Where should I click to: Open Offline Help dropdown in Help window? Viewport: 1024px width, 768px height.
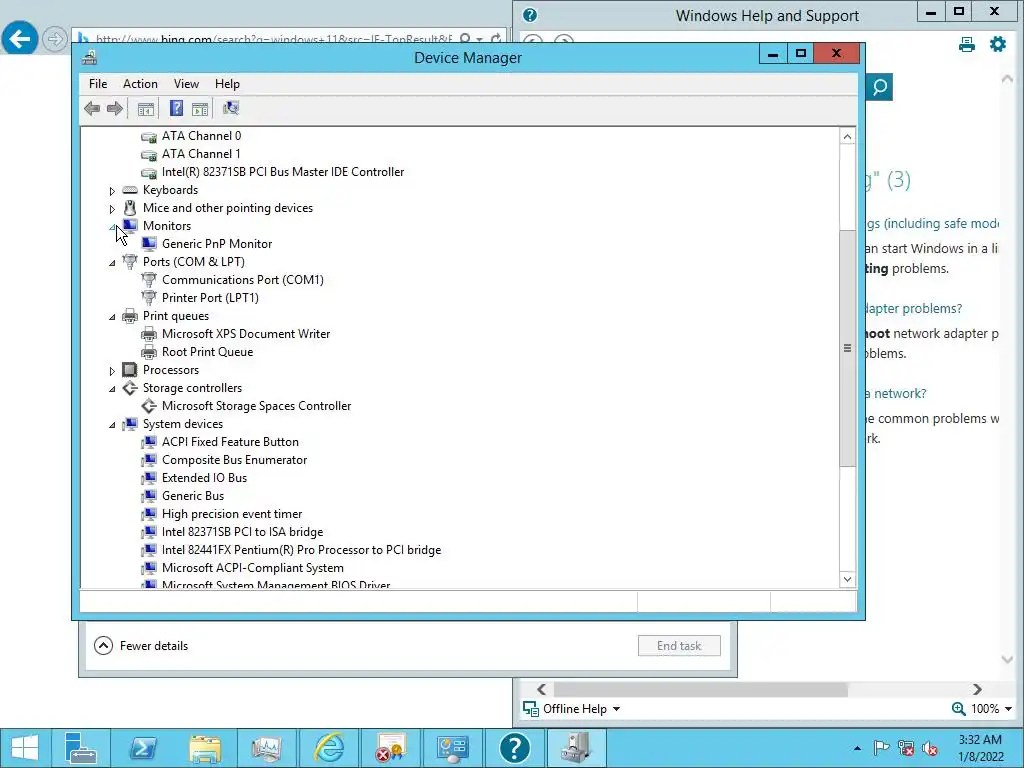click(x=572, y=709)
